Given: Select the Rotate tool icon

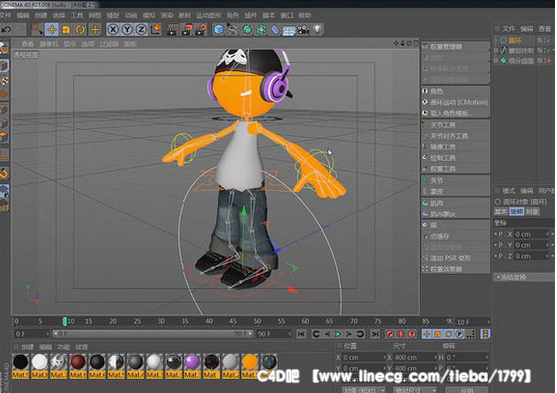Looking at the screenshot, I should (80, 29).
